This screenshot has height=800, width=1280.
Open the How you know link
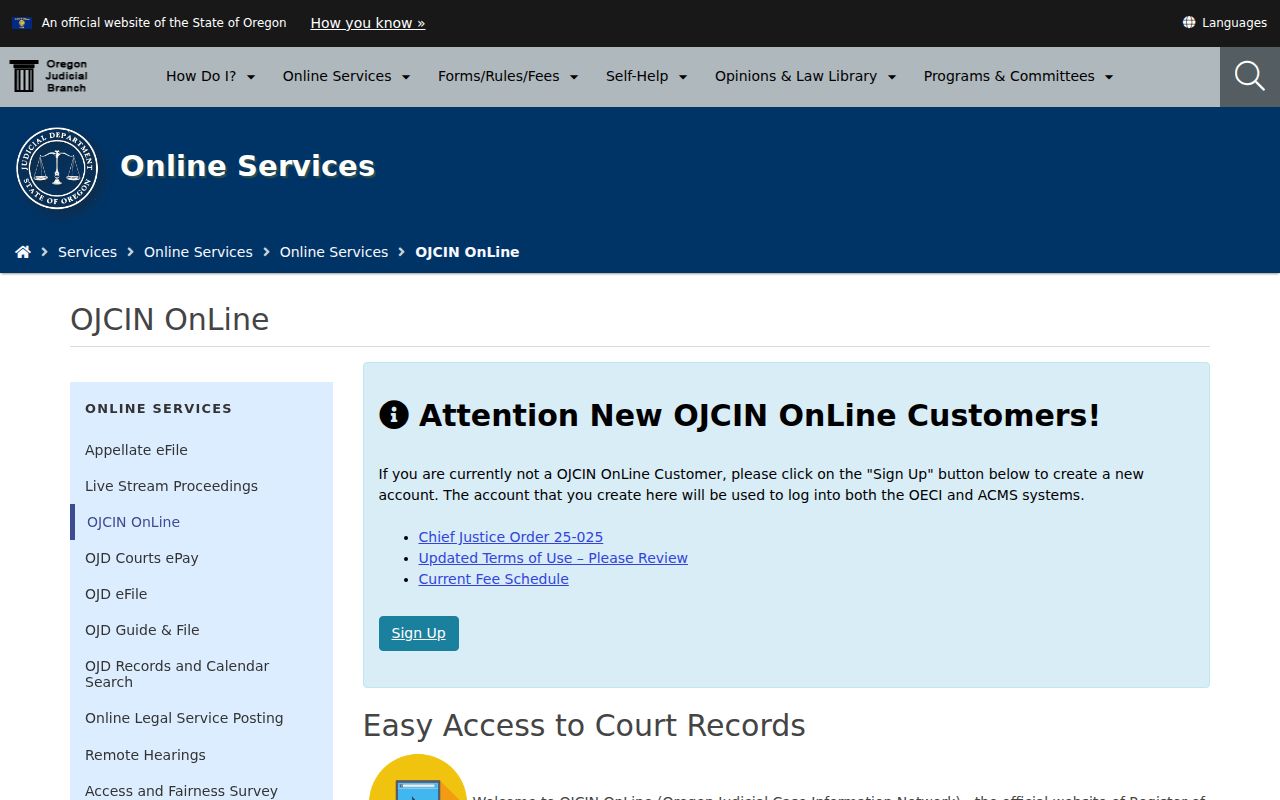pos(368,22)
